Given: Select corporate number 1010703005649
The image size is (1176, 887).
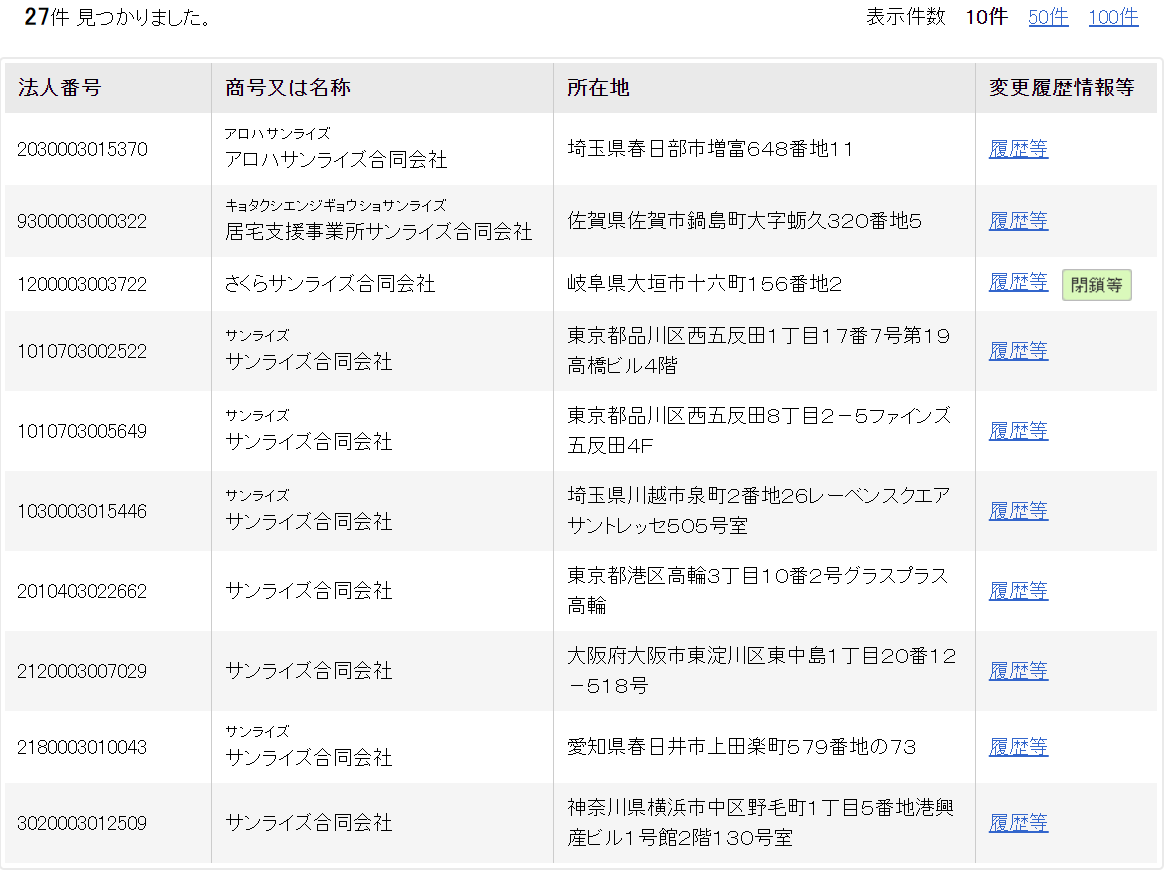Looking at the screenshot, I should point(82,431).
